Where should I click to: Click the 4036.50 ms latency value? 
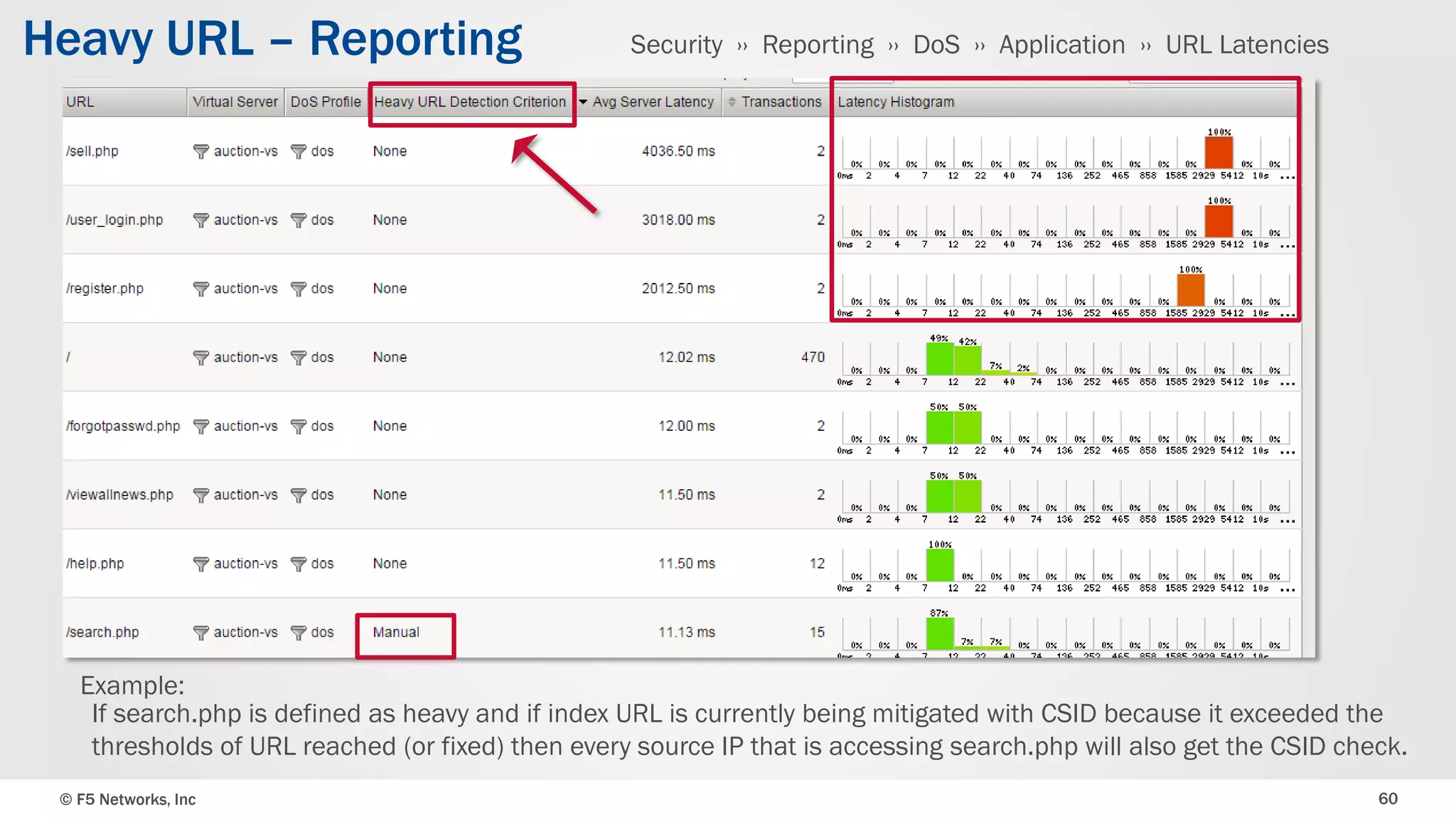pos(678,151)
